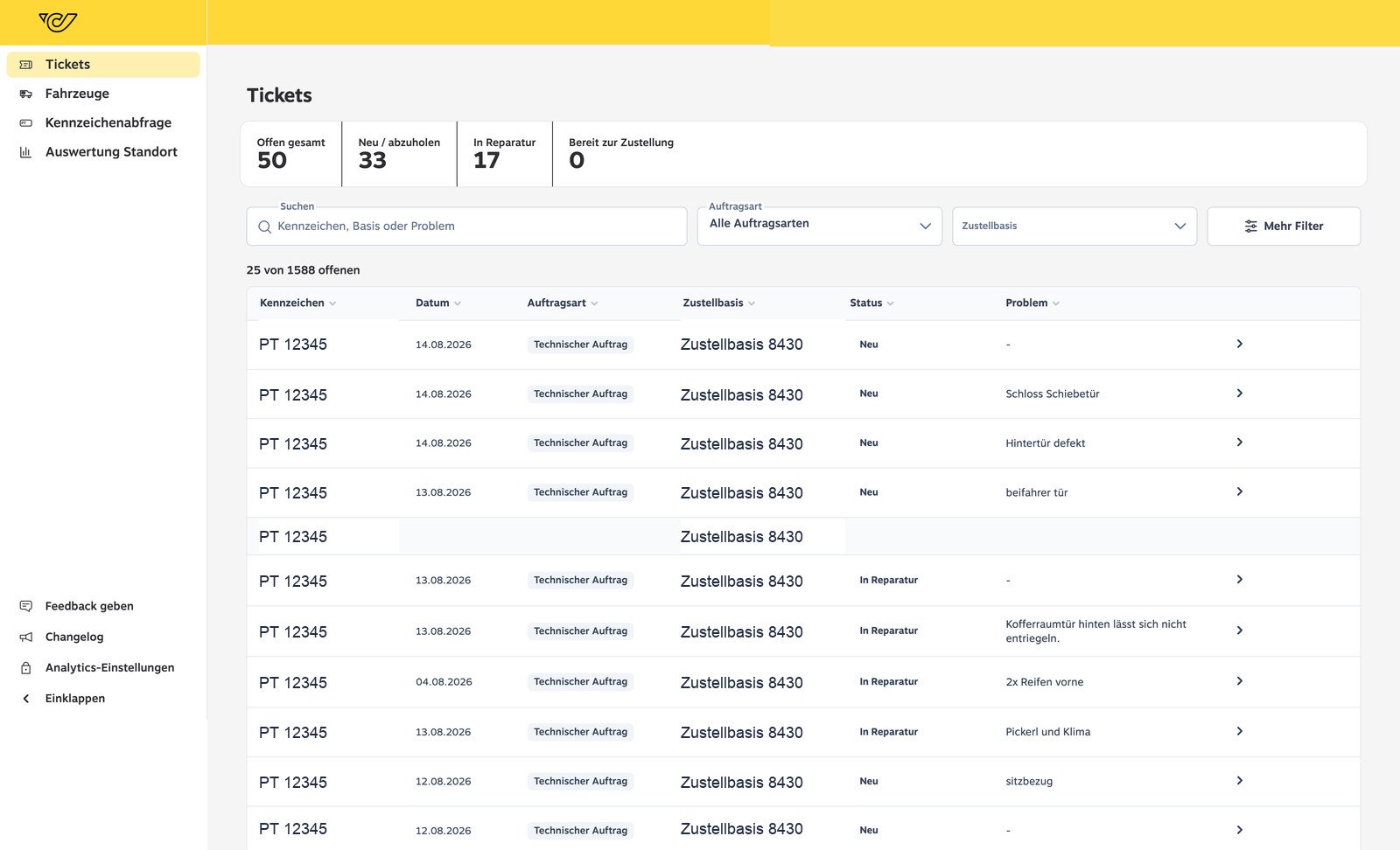Click the Auswertung Standort chart icon
This screenshot has height=850, width=1400.
coord(26,152)
